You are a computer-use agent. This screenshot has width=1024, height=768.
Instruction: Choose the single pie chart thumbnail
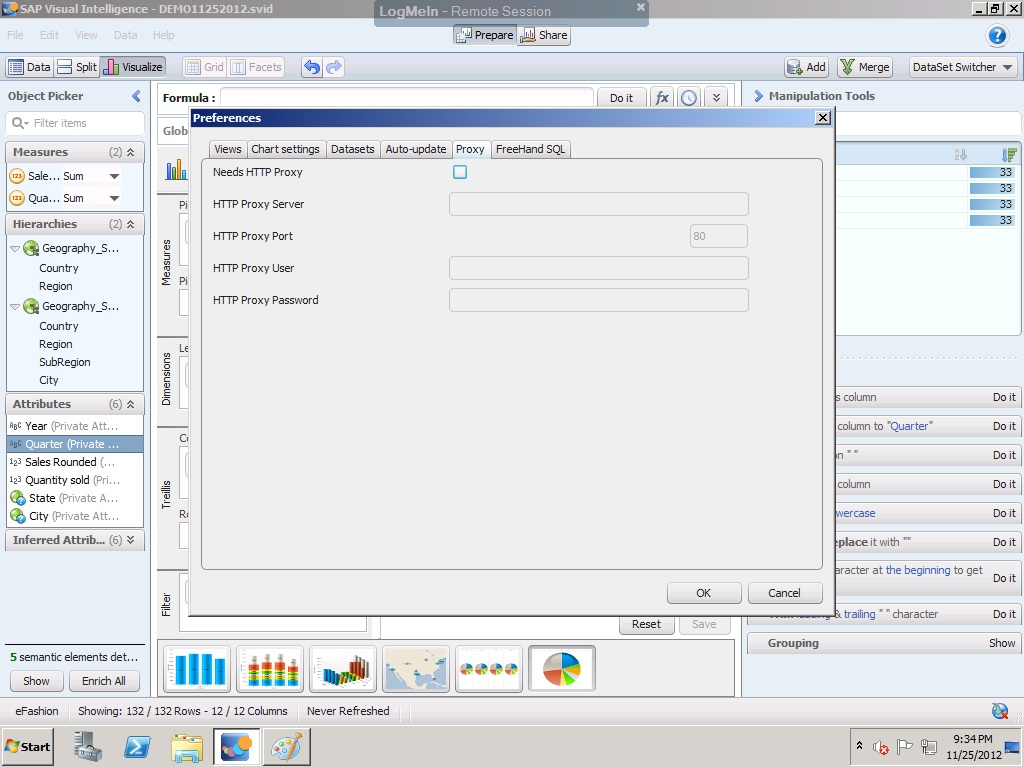click(562, 668)
